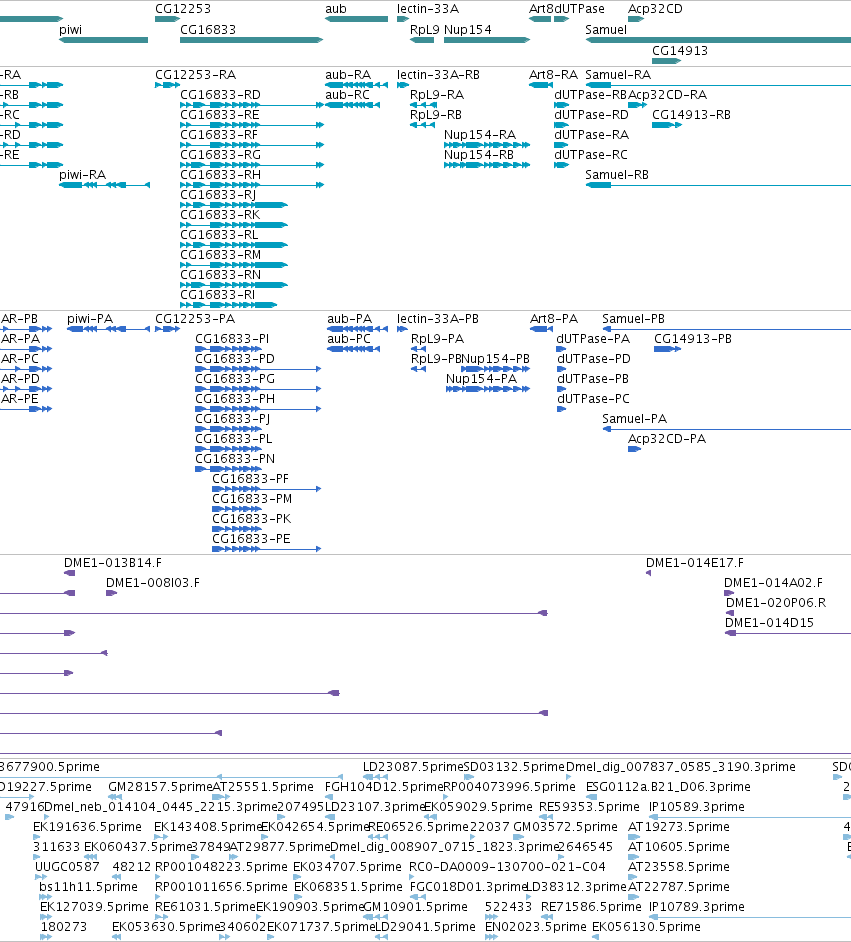
Task: Select EST label EK056130.5prime
Action: [646, 926]
